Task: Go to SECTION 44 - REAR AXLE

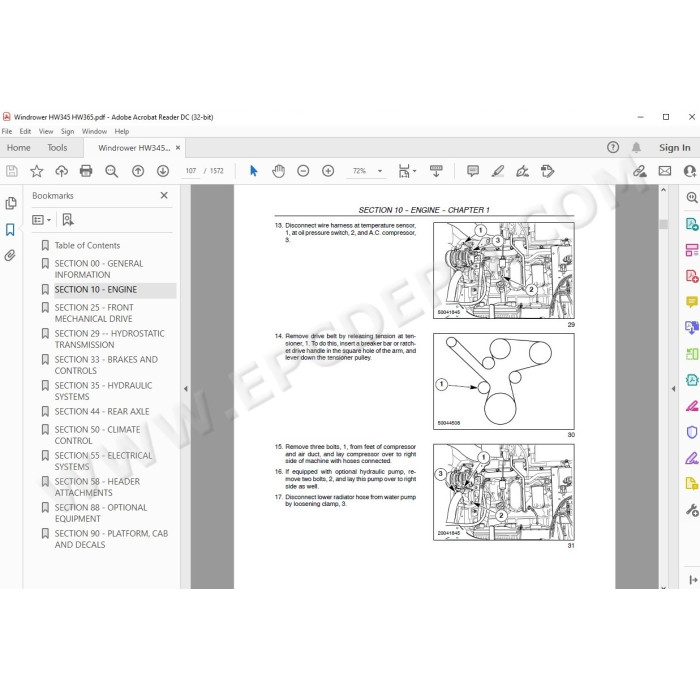Action: [x=102, y=411]
